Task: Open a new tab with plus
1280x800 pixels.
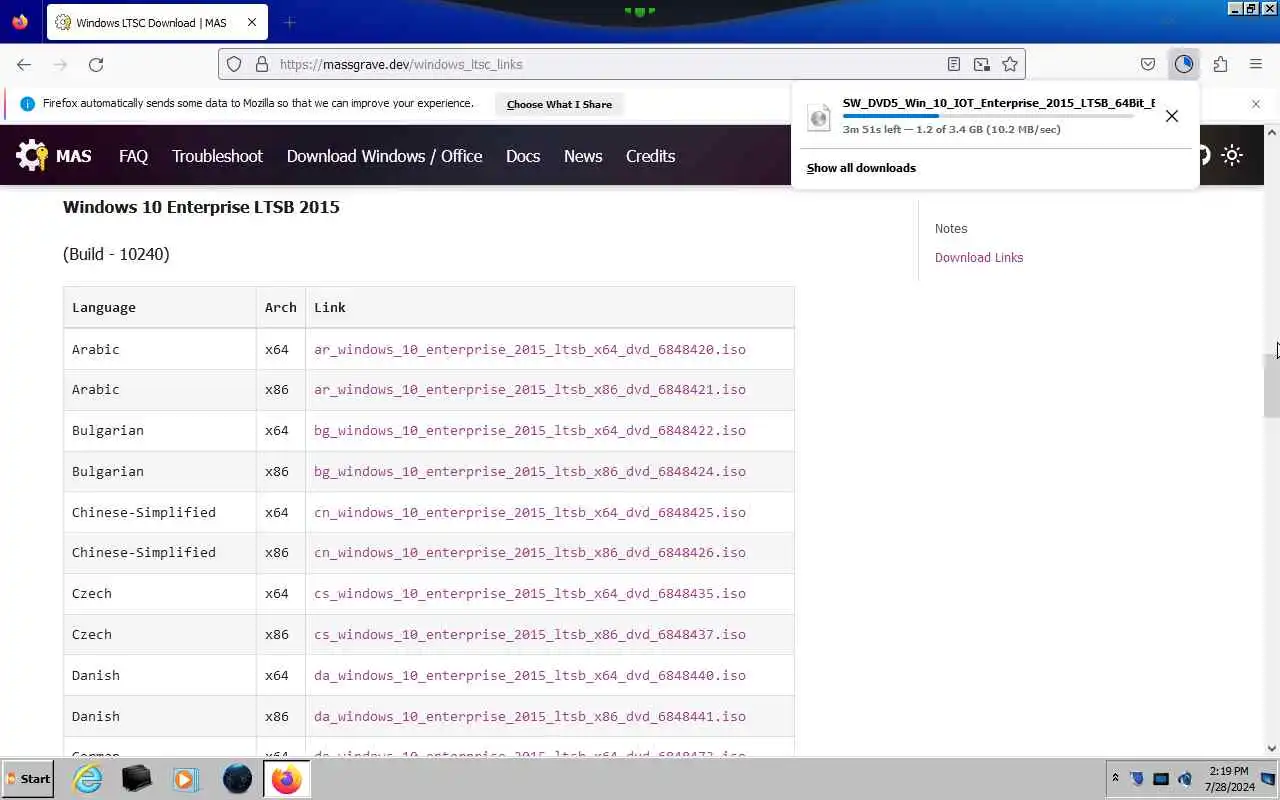Action: [289, 22]
